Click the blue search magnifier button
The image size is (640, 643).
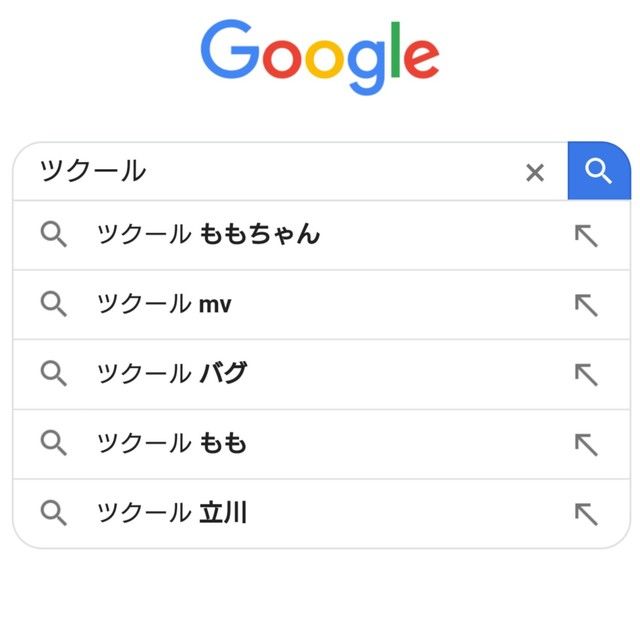coord(599,171)
